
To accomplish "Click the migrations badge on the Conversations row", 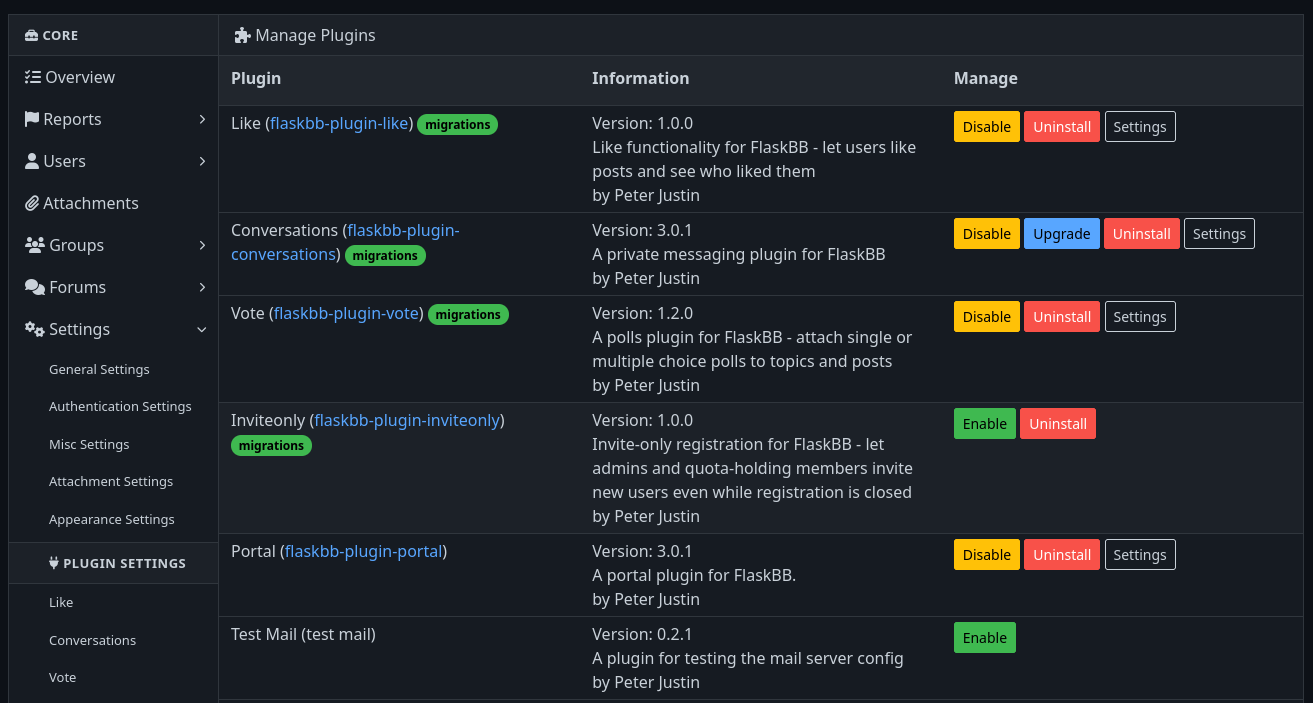I will (385, 256).
